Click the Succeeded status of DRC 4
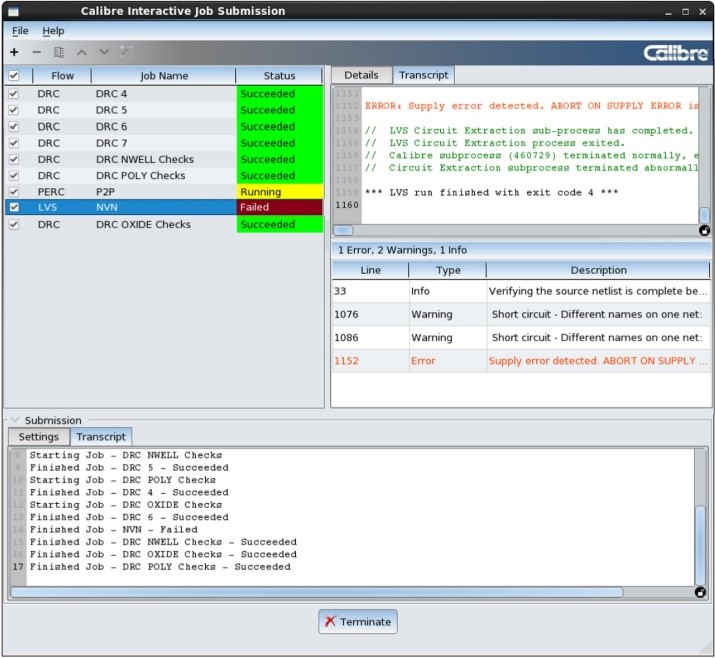The height and width of the screenshot is (658, 715). click(280, 93)
